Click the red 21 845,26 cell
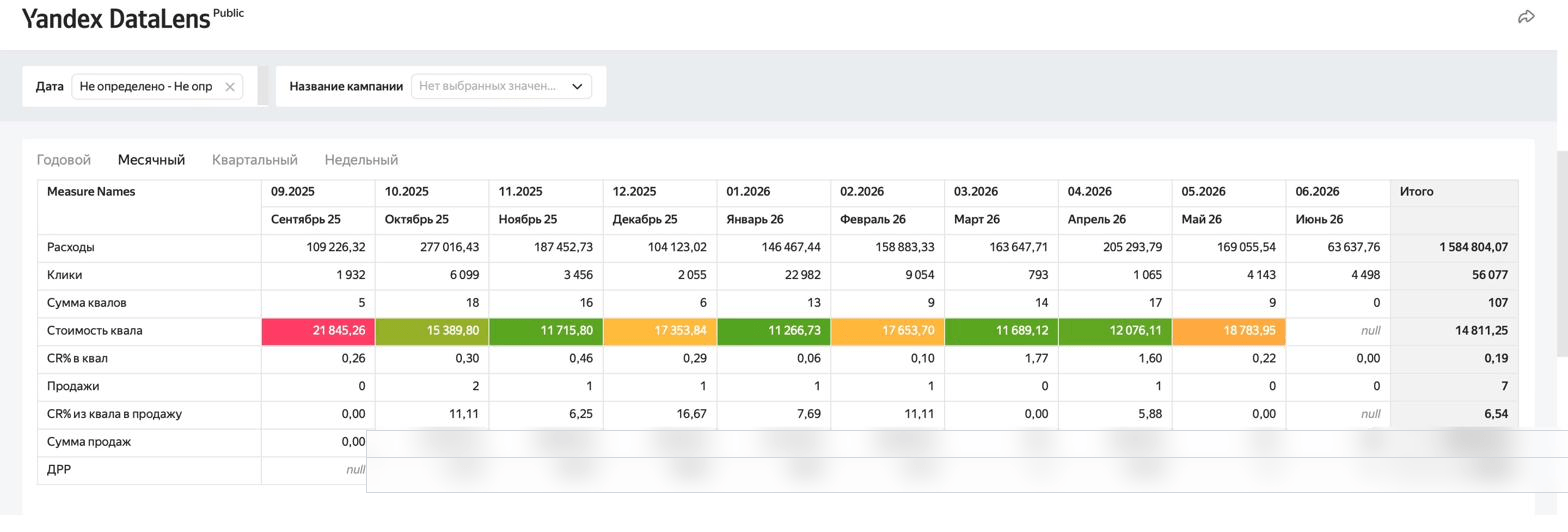 pos(318,331)
